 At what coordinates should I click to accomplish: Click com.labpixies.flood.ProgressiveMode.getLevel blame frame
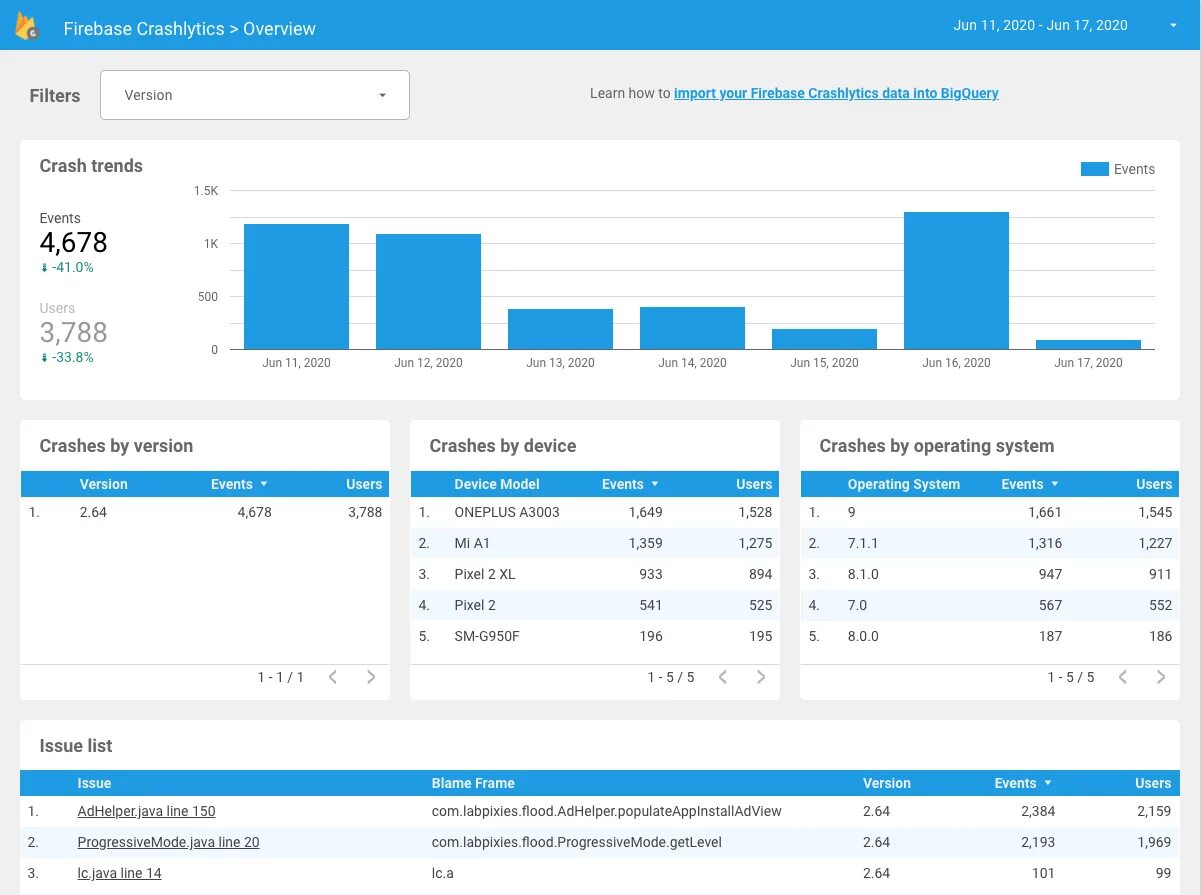pyautogui.click(x=576, y=842)
